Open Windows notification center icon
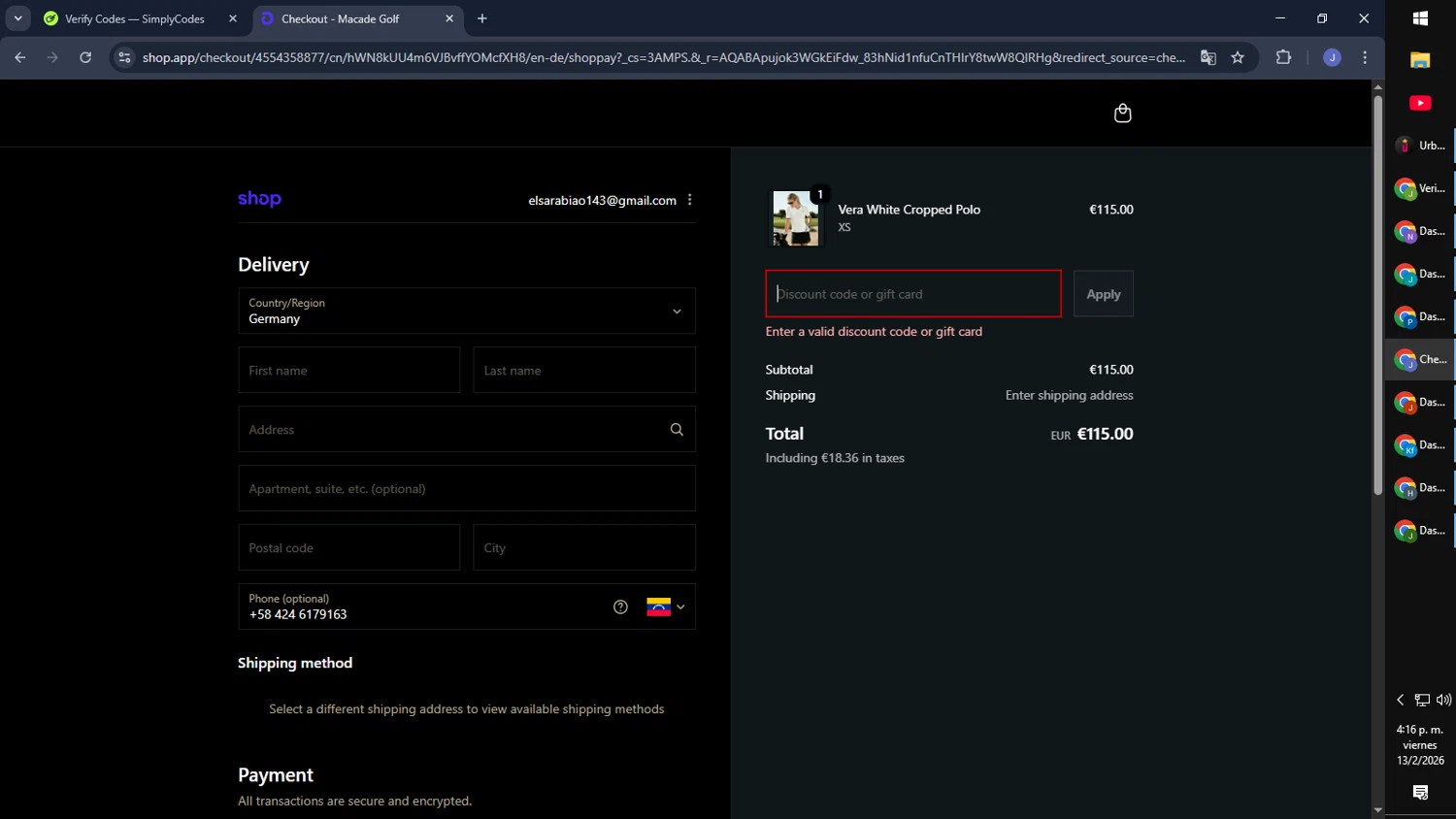Viewport: 1456px width, 819px height. pos(1420,793)
